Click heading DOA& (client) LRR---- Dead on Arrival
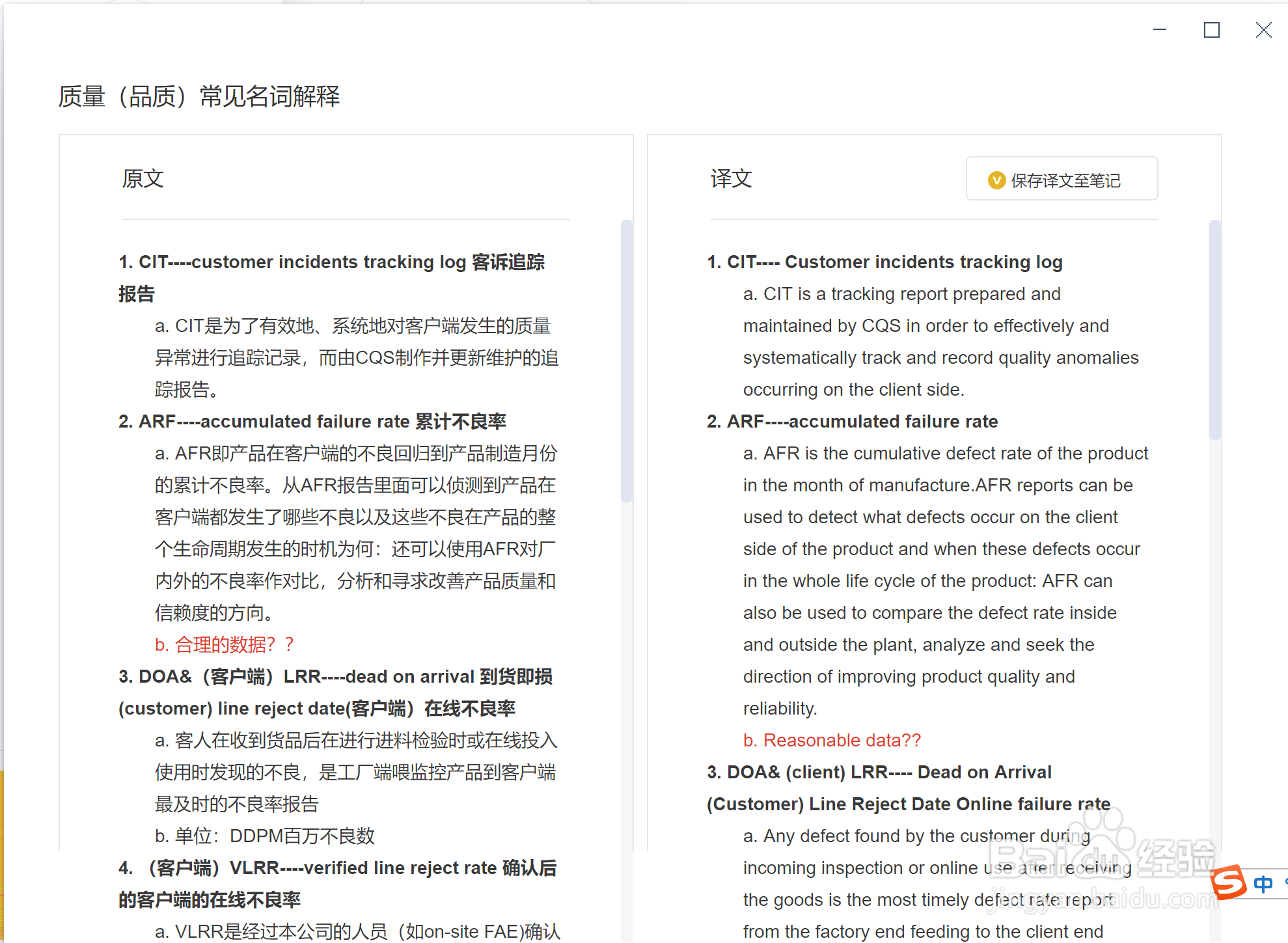 [879, 772]
